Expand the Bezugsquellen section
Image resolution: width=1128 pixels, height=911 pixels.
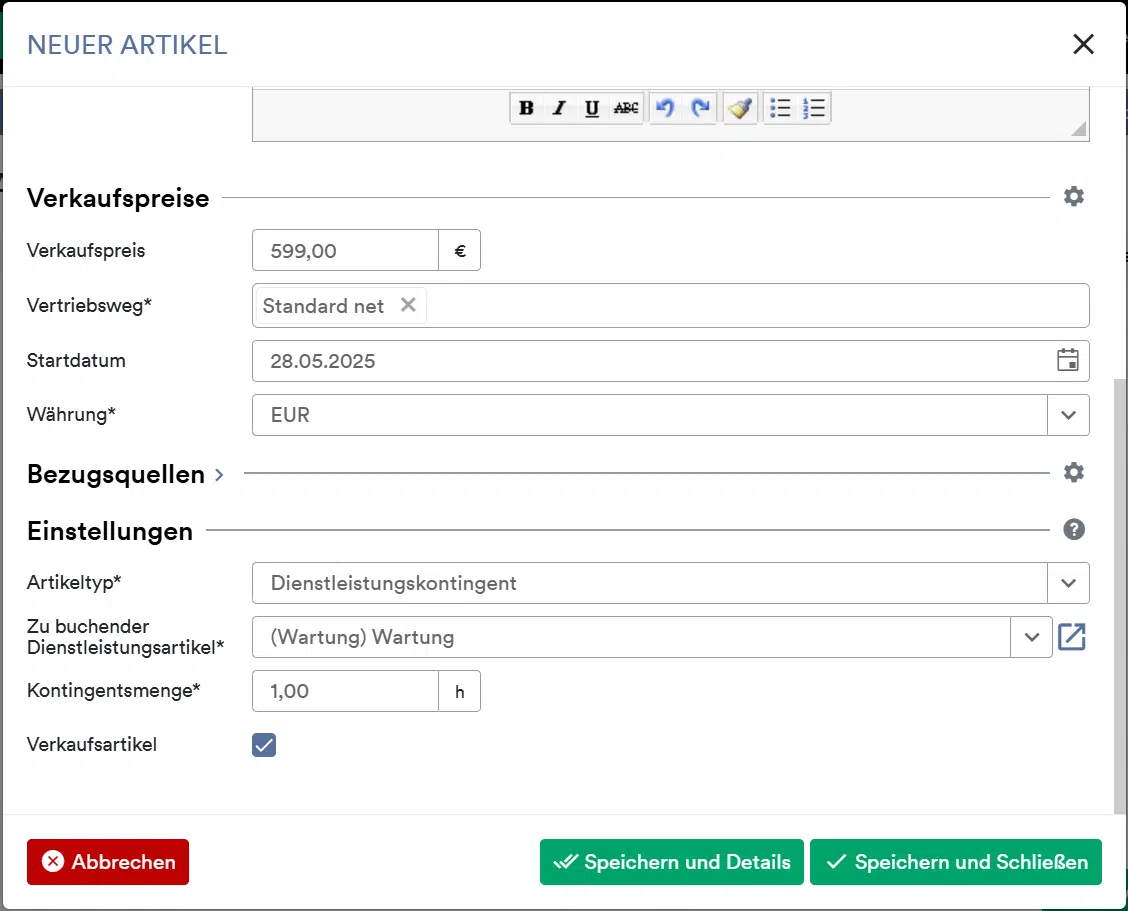coord(219,475)
